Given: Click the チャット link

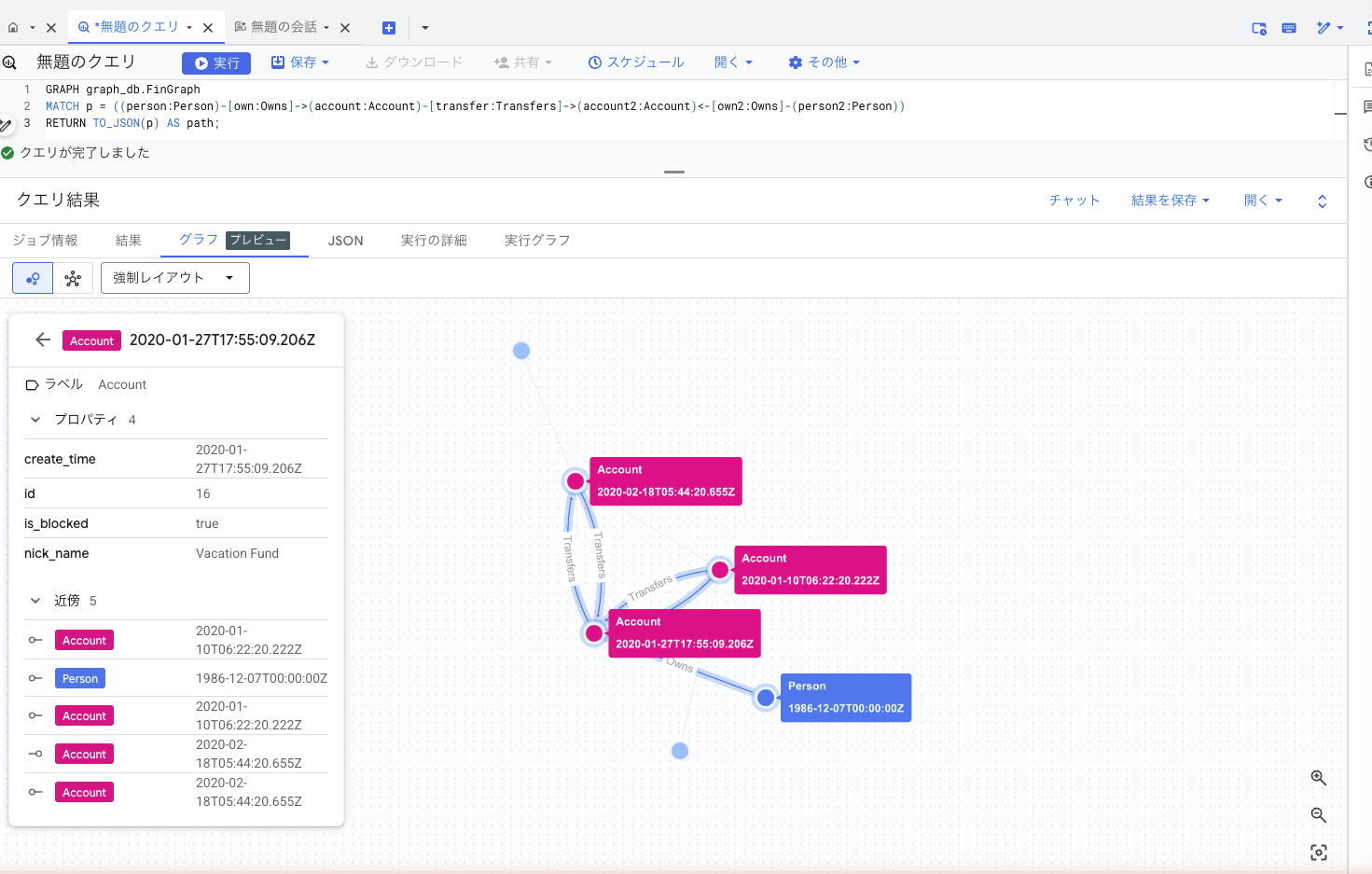Looking at the screenshot, I should (x=1074, y=201).
